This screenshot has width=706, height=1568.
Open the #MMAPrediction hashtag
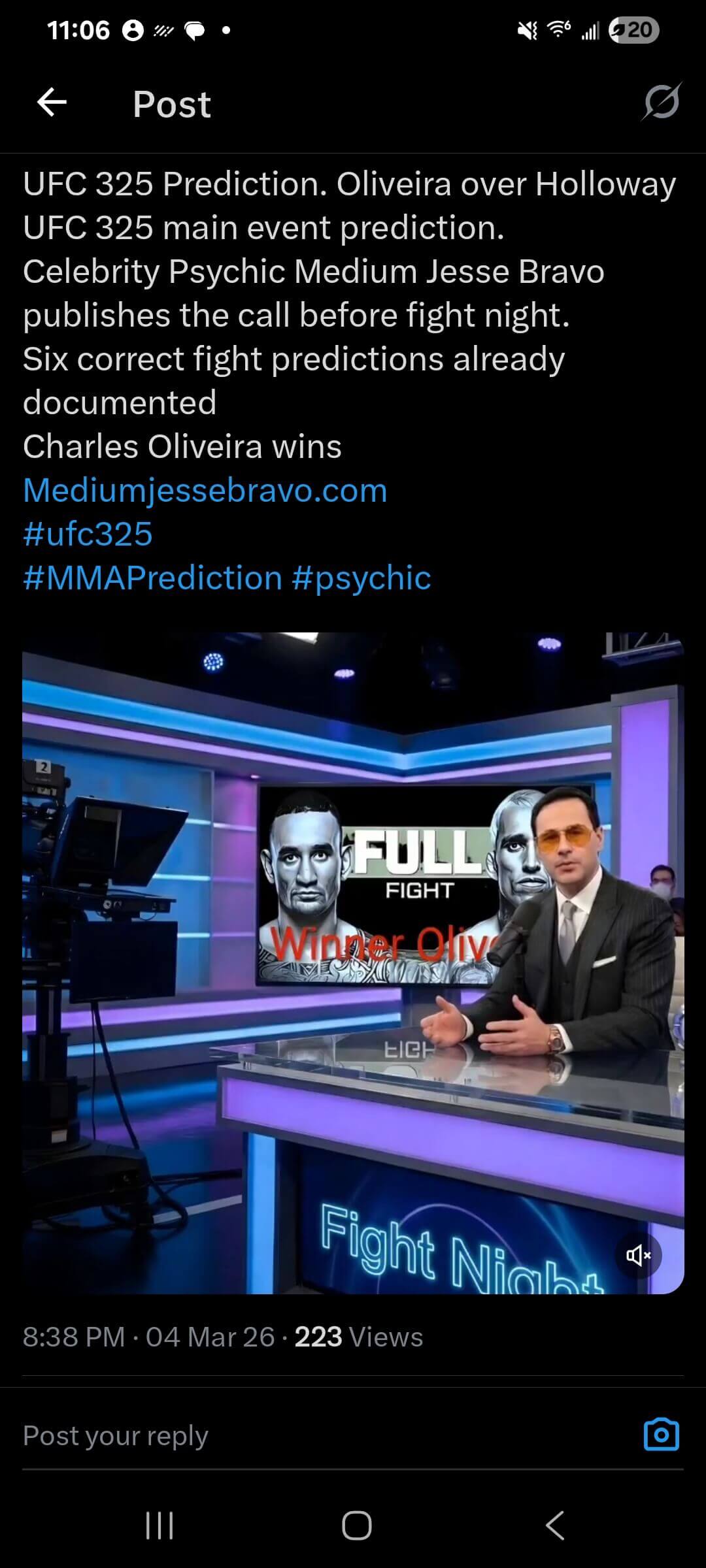click(152, 578)
